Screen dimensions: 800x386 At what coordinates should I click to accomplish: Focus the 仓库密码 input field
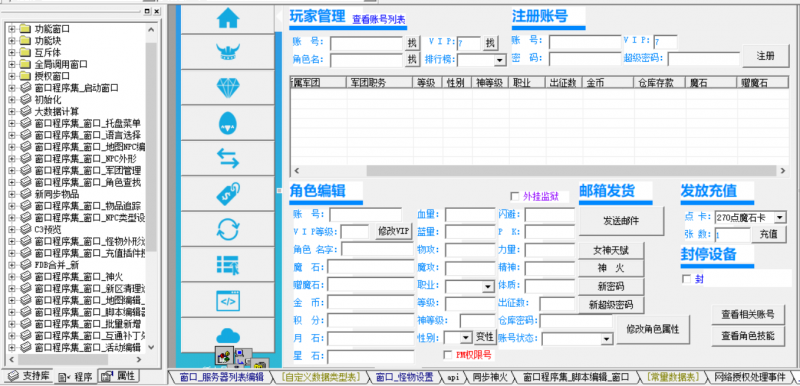[x=576, y=321]
